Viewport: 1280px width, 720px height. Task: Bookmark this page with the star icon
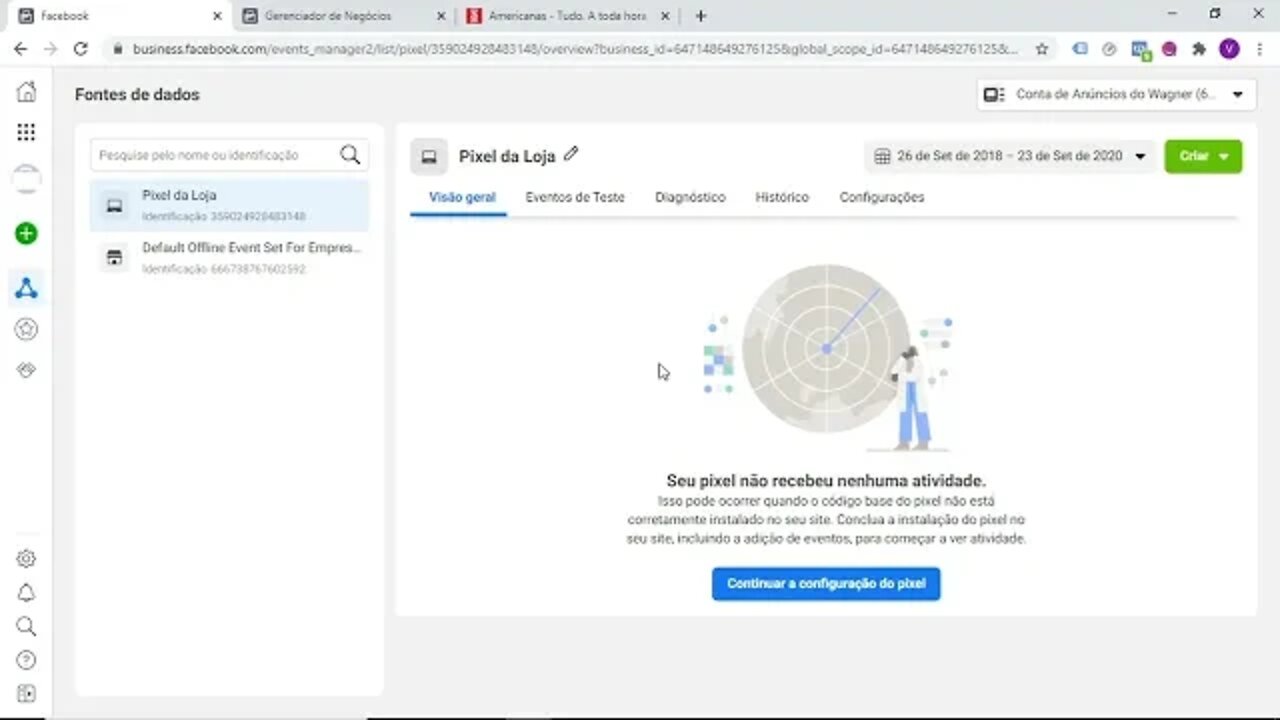coord(1042,48)
